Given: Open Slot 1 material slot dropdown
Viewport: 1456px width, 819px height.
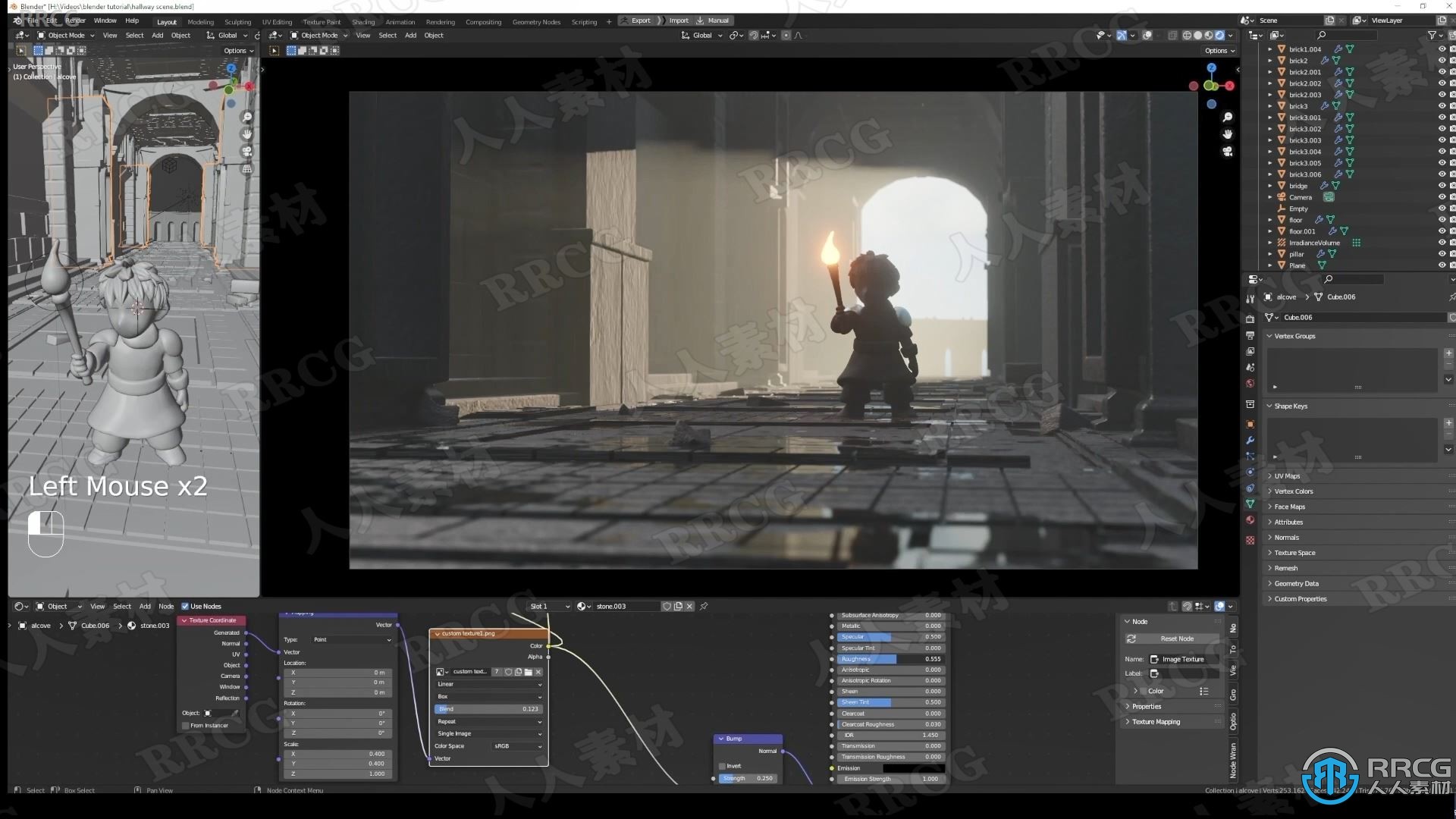Looking at the screenshot, I should [x=549, y=606].
